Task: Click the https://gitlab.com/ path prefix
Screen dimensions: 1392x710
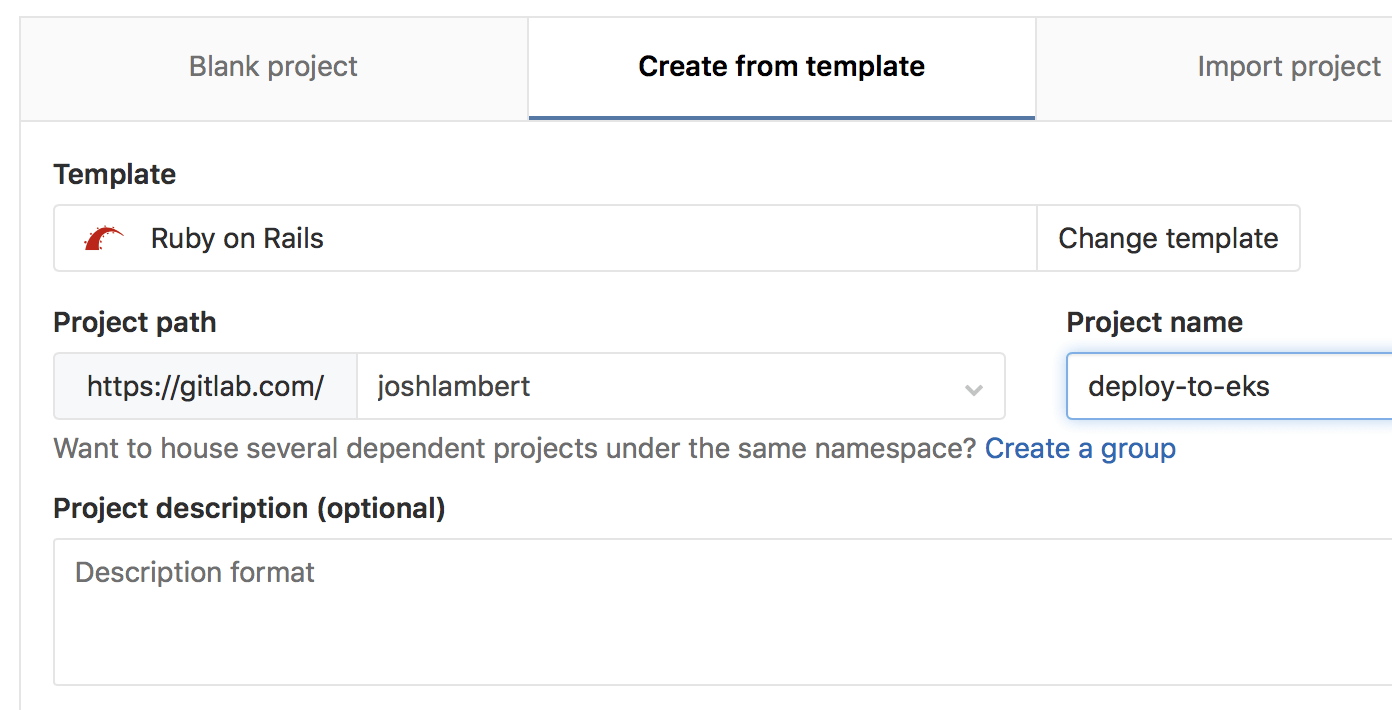Action: click(204, 387)
